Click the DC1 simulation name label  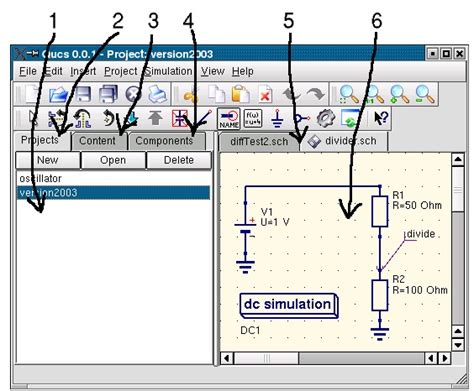tap(250, 330)
